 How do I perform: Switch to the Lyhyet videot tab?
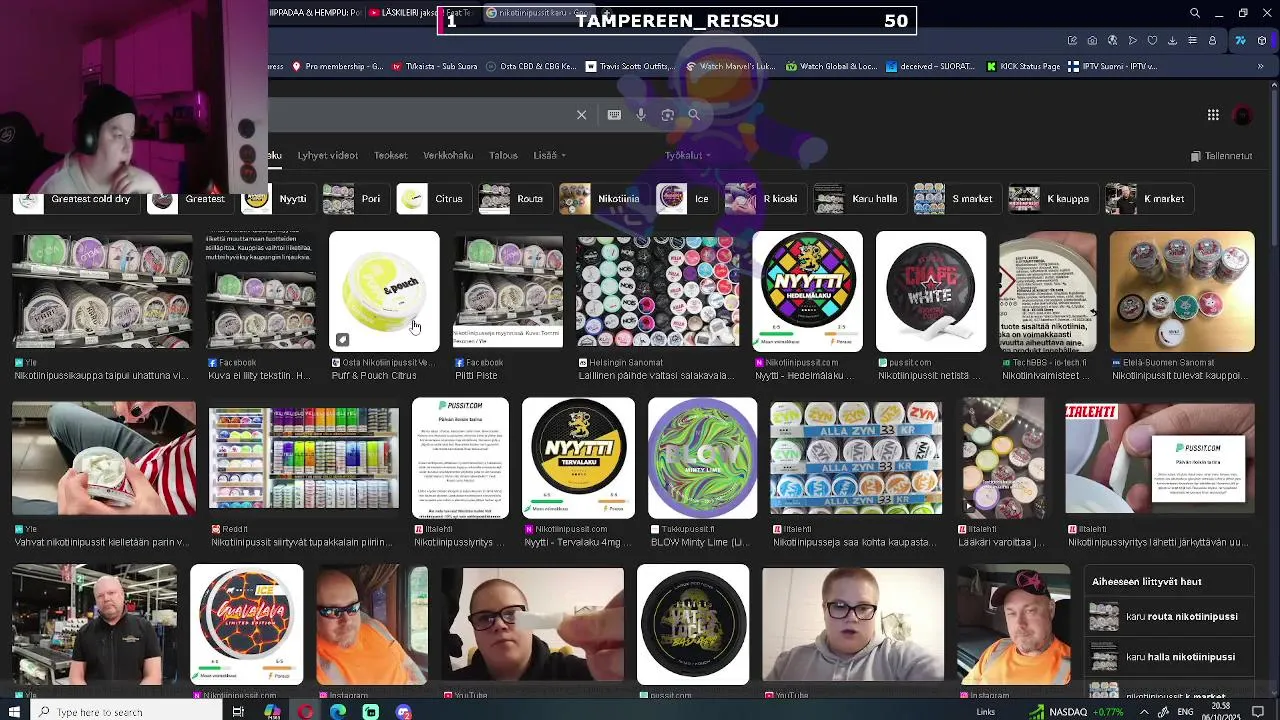327,156
